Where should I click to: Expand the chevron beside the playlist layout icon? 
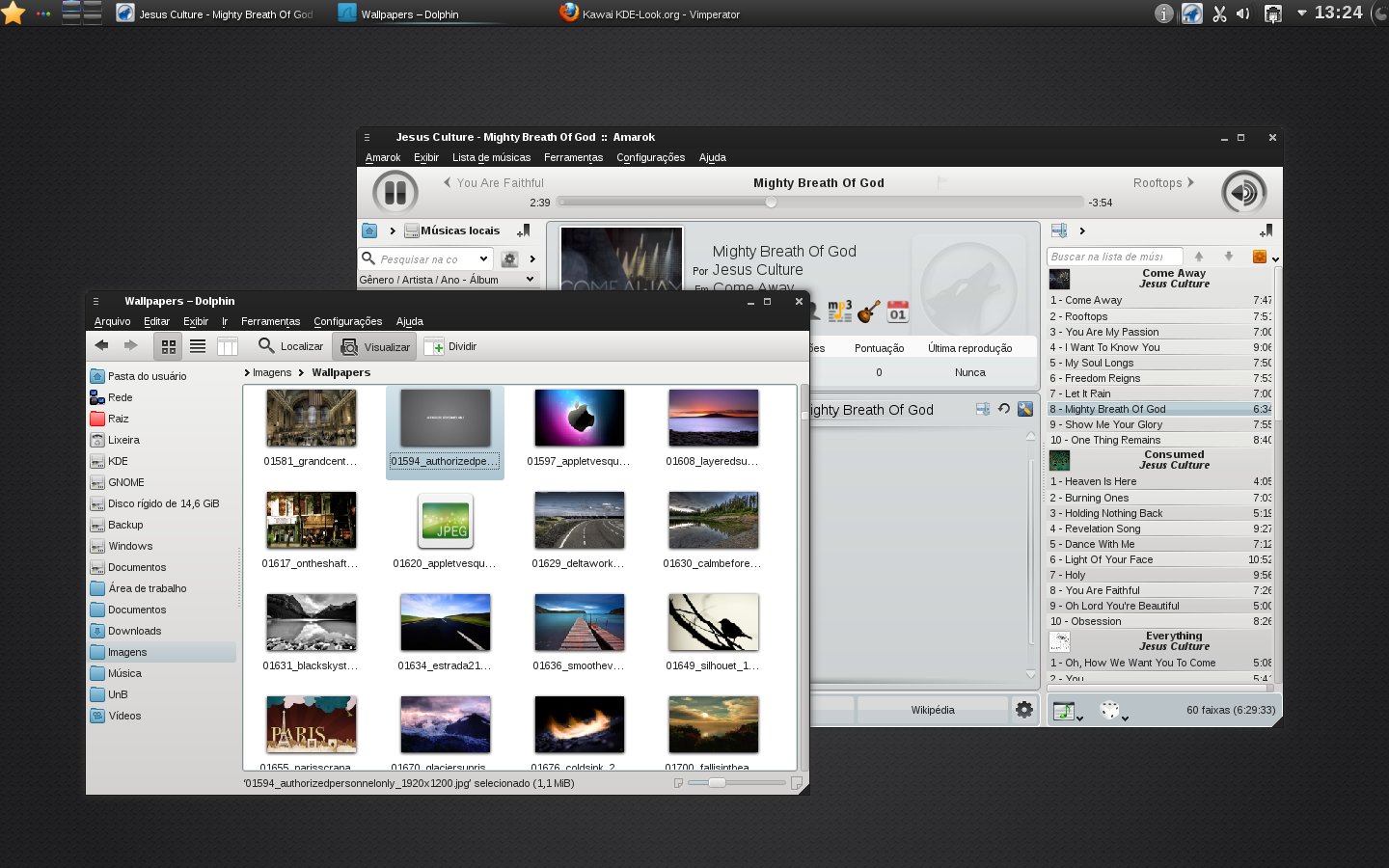1082,231
